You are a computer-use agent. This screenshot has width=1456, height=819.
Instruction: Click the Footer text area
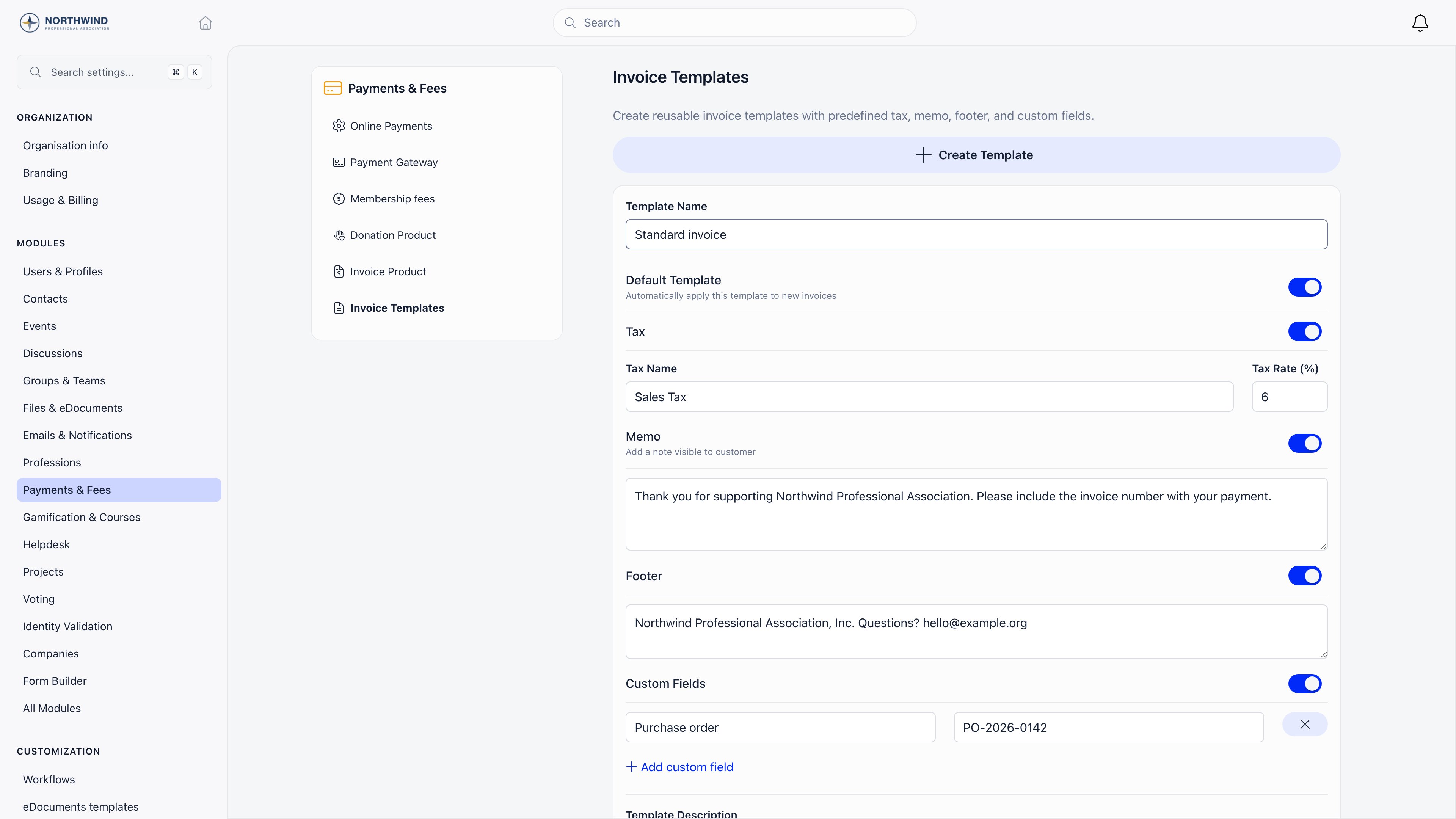976,631
